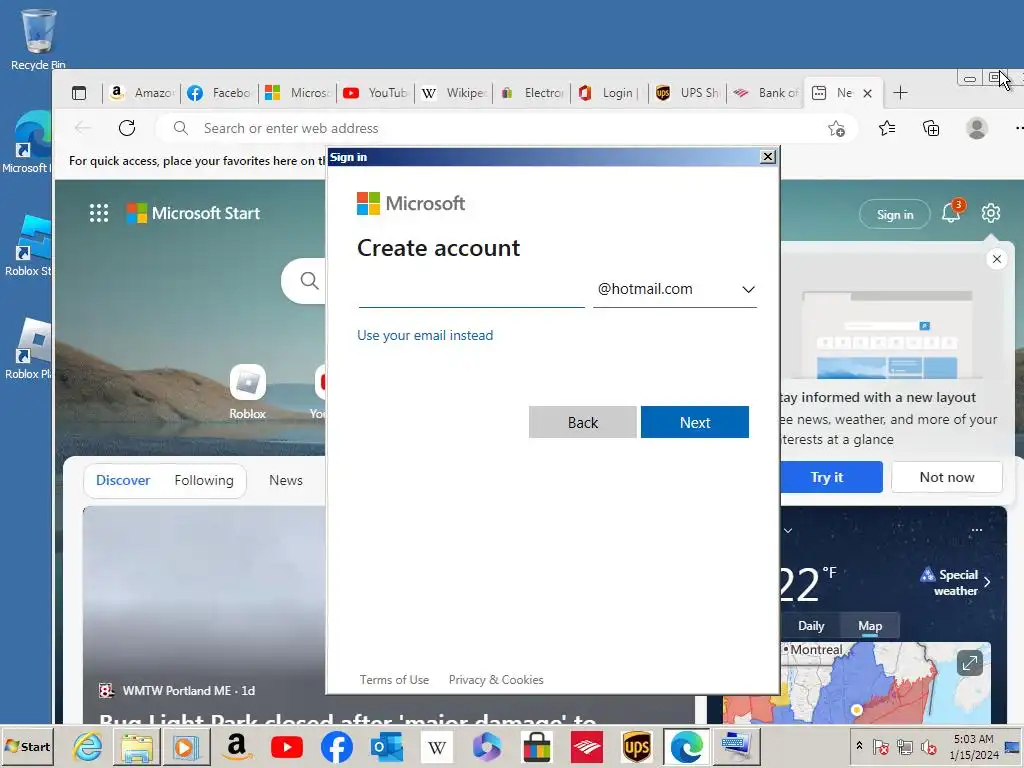Open Privacy & Cookies link
The height and width of the screenshot is (768, 1024).
[496, 680]
